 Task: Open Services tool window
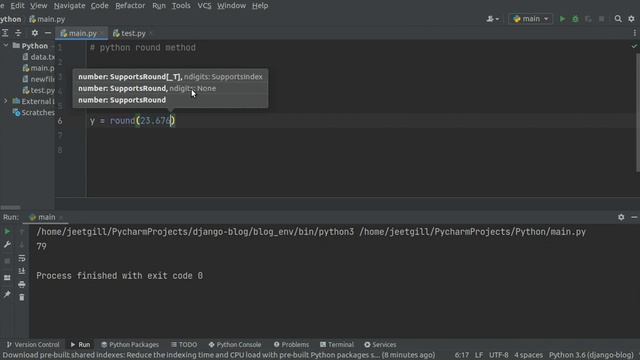pyautogui.click(x=380, y=344)
